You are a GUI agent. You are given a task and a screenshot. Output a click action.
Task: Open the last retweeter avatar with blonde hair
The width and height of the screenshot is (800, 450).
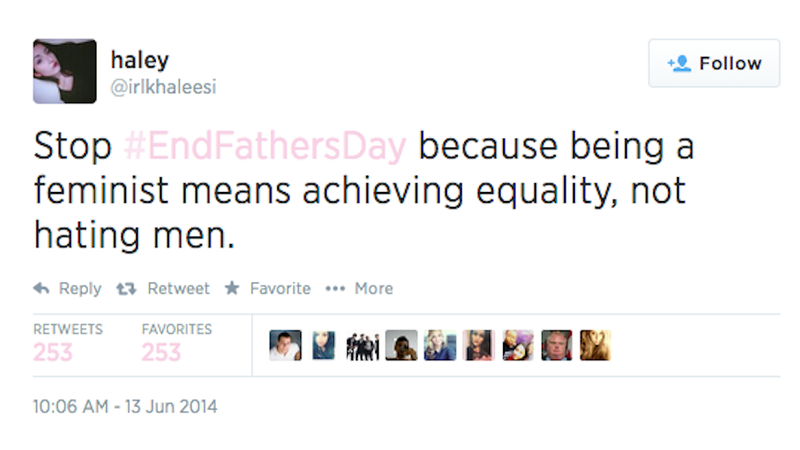(595, 345)
